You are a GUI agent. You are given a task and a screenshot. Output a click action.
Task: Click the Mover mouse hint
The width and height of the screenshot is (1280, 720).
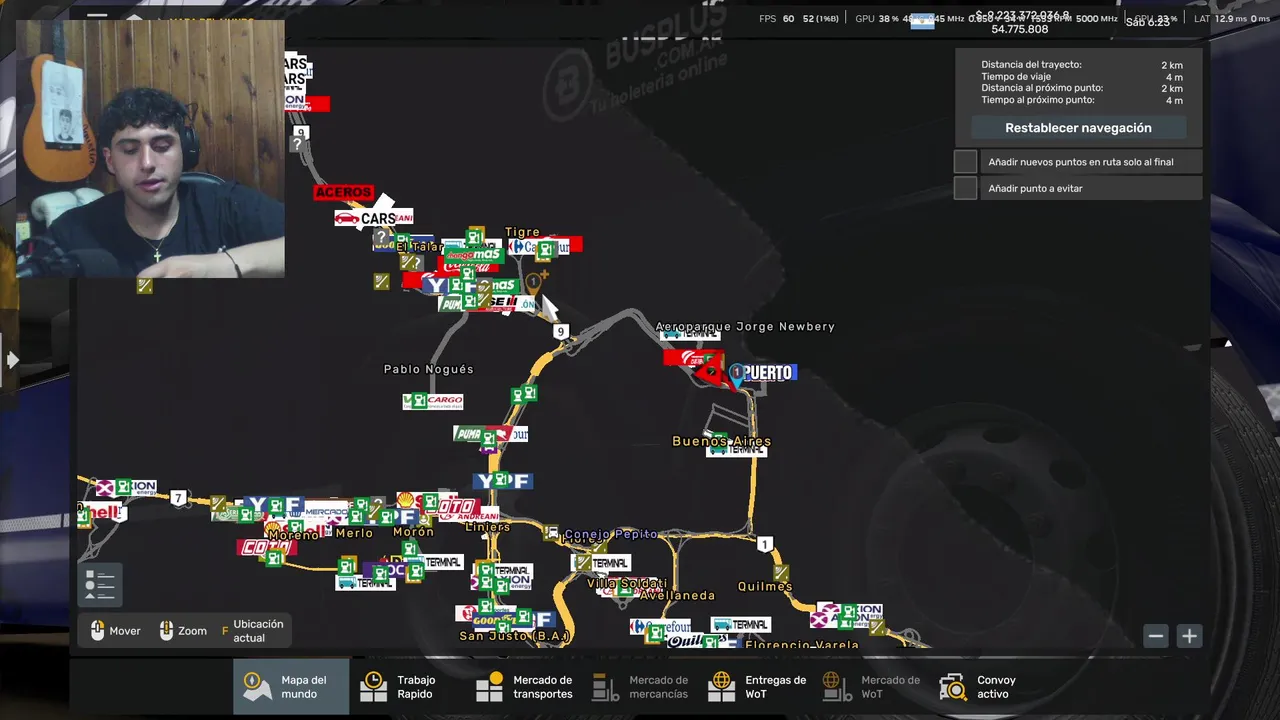(x=116, y=631)
